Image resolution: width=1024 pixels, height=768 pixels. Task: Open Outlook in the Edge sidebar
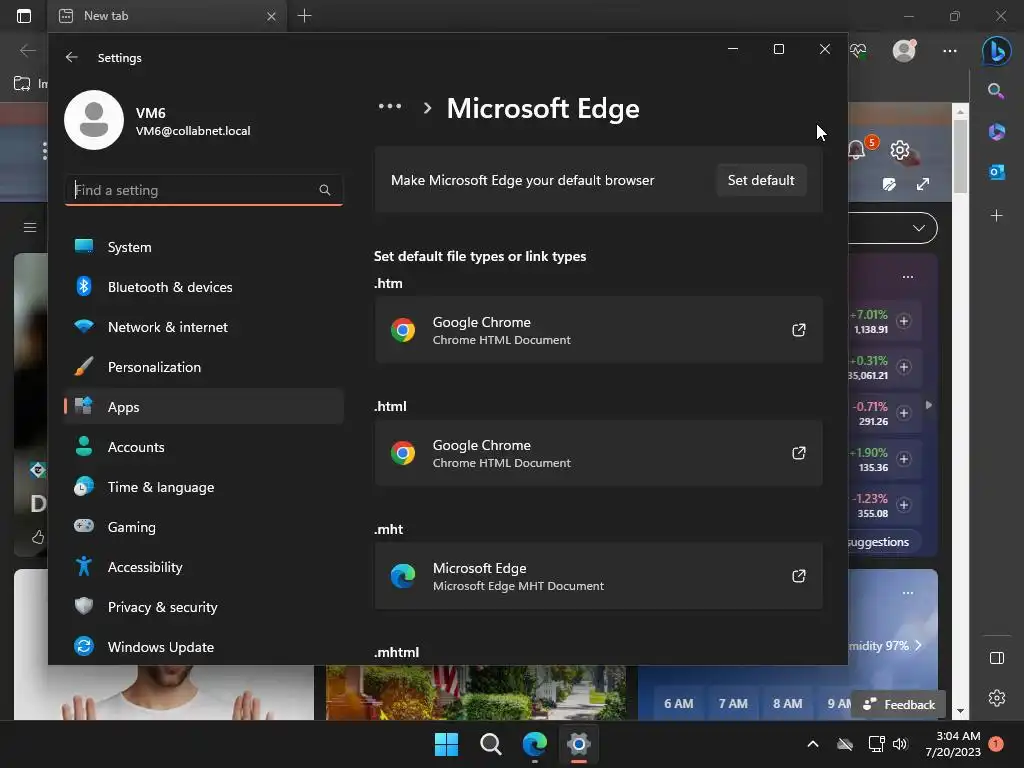click(x=997, y=172)
